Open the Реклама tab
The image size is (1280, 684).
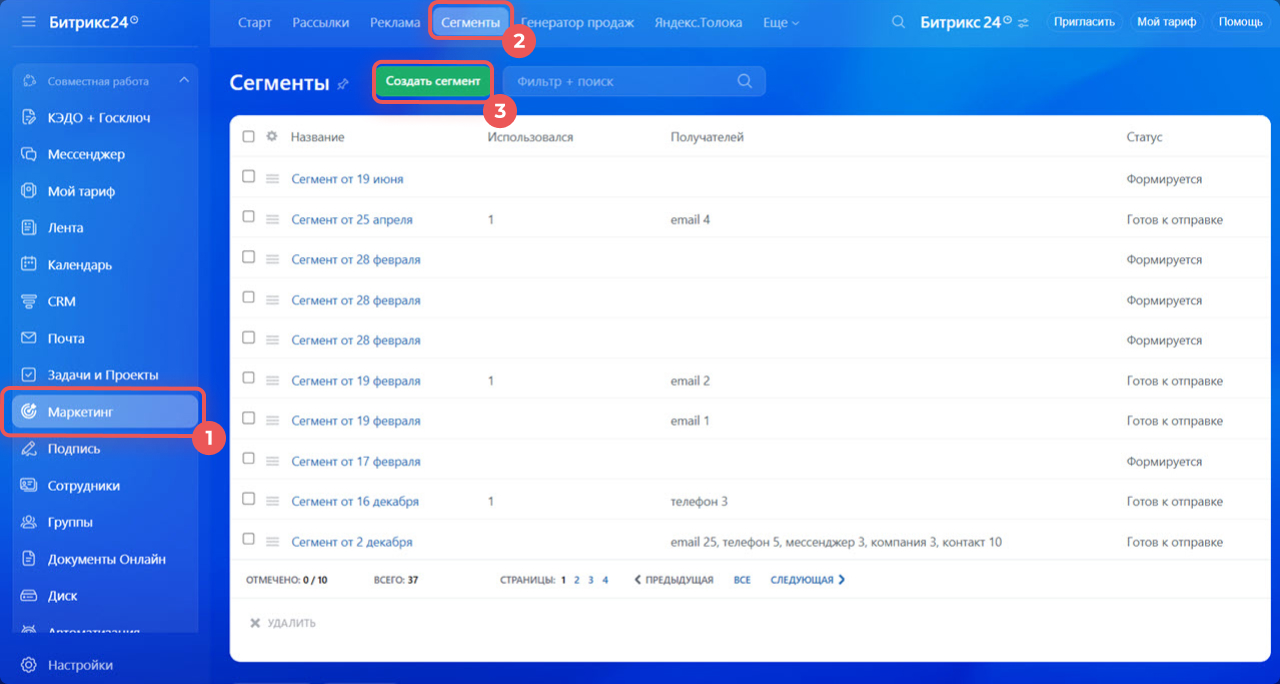click(395, 22)
